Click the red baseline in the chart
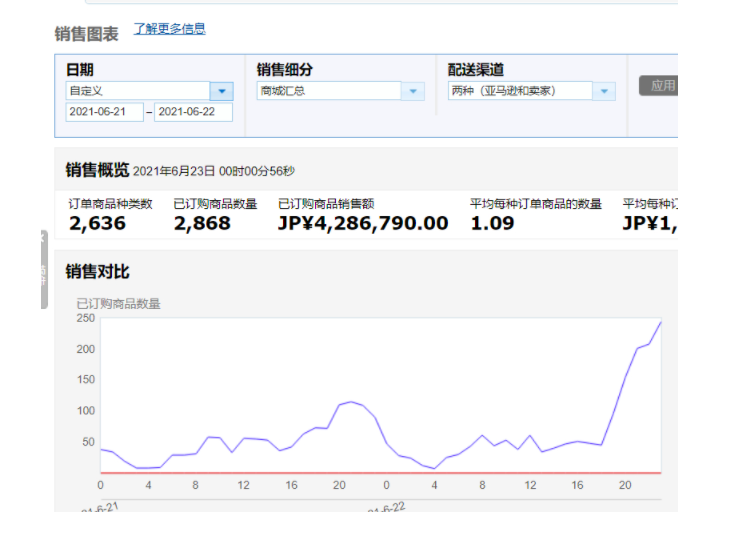This screenshot has height=536, width=745. click(380, 472)
